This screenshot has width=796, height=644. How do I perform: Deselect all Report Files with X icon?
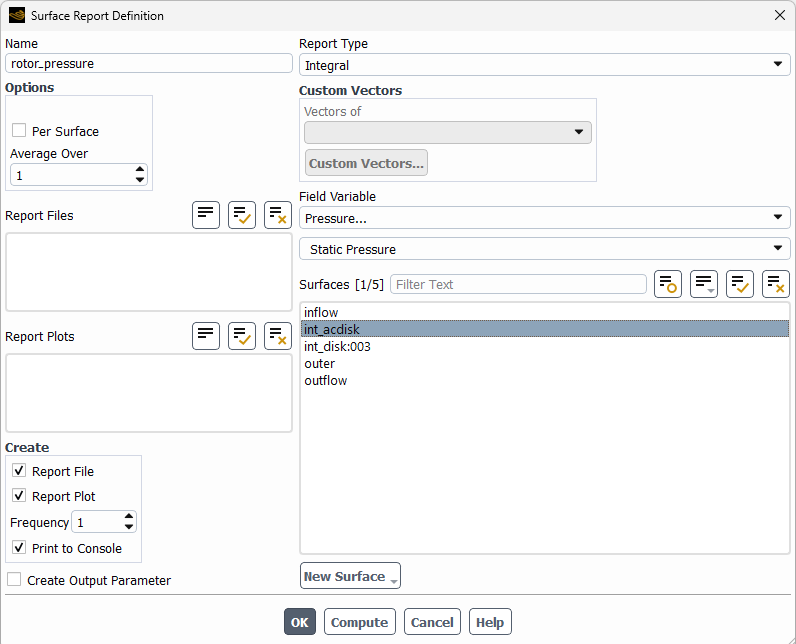(278, 215)
